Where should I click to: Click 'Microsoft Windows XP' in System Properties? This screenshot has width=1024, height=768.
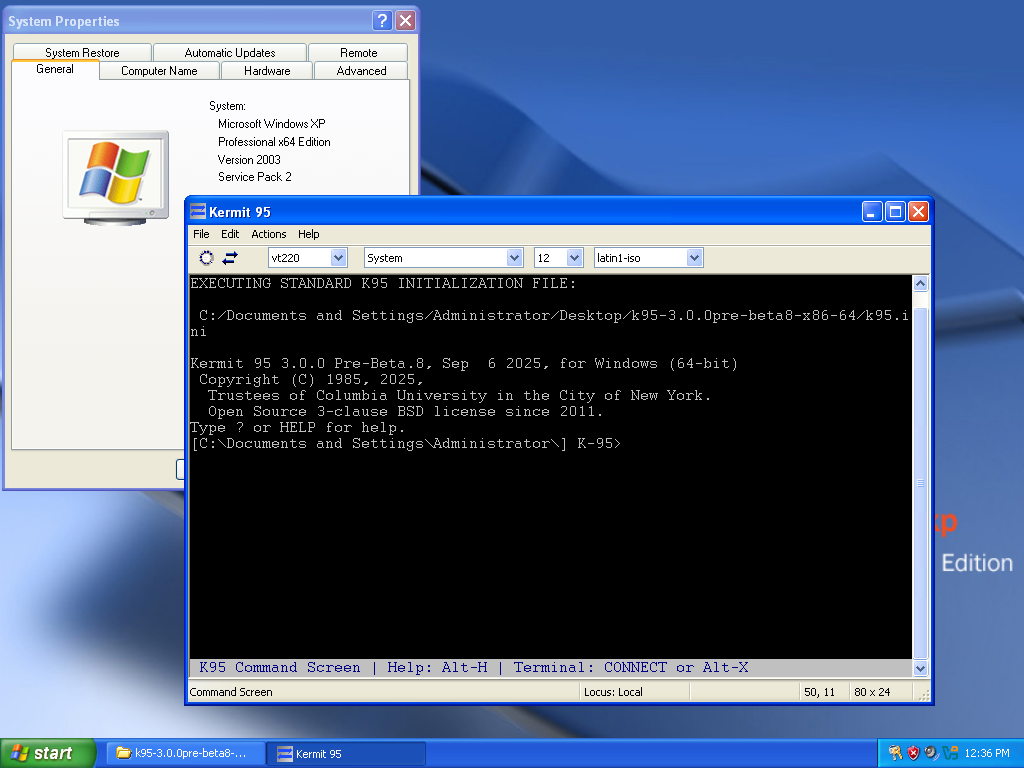coord(272,124)
